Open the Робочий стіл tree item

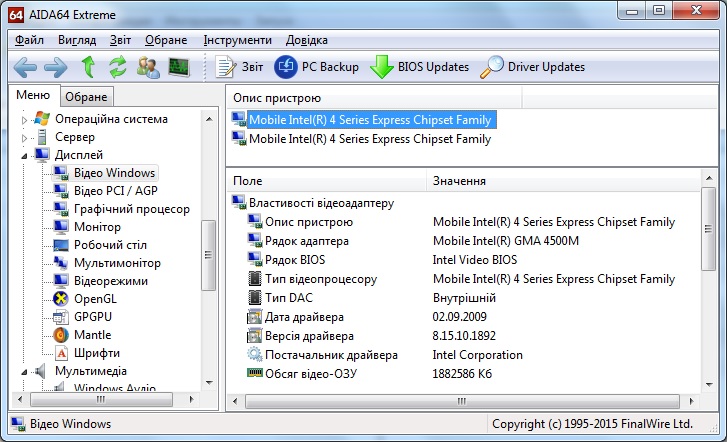110,245
